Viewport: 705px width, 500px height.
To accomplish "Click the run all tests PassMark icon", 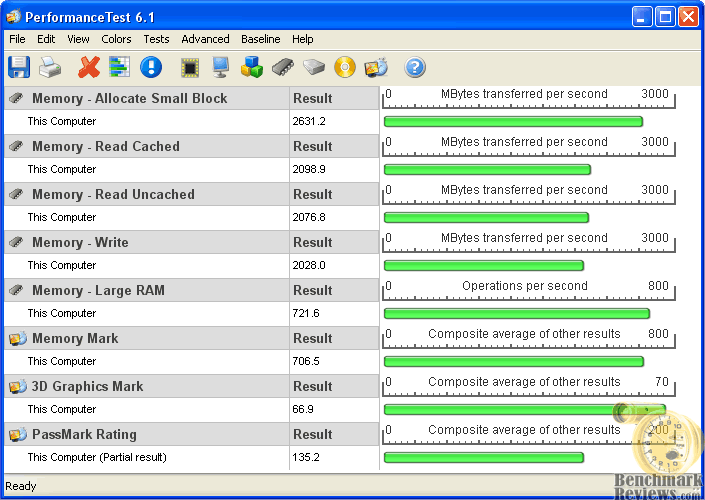I will (x=376, y=67).
